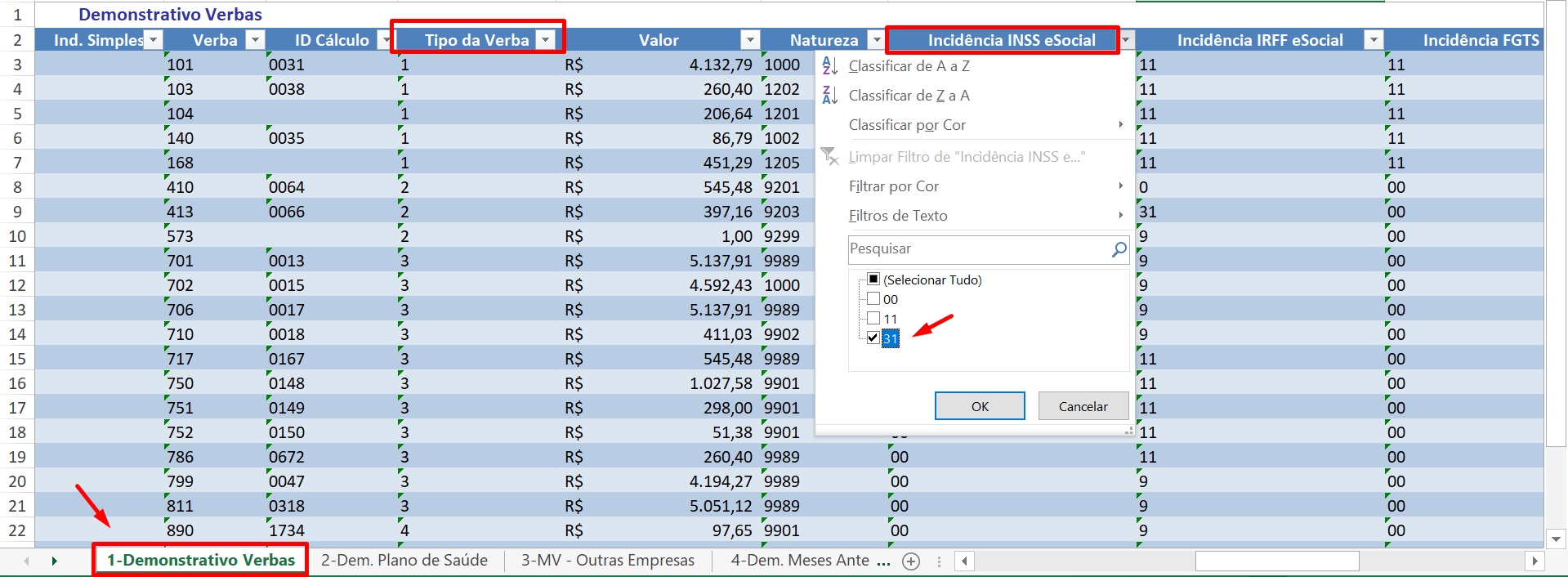Click vertical scrollbar down arrow
This screenshot has width=1568, height=577.
pyautogui.click(x=1556, y=539)
